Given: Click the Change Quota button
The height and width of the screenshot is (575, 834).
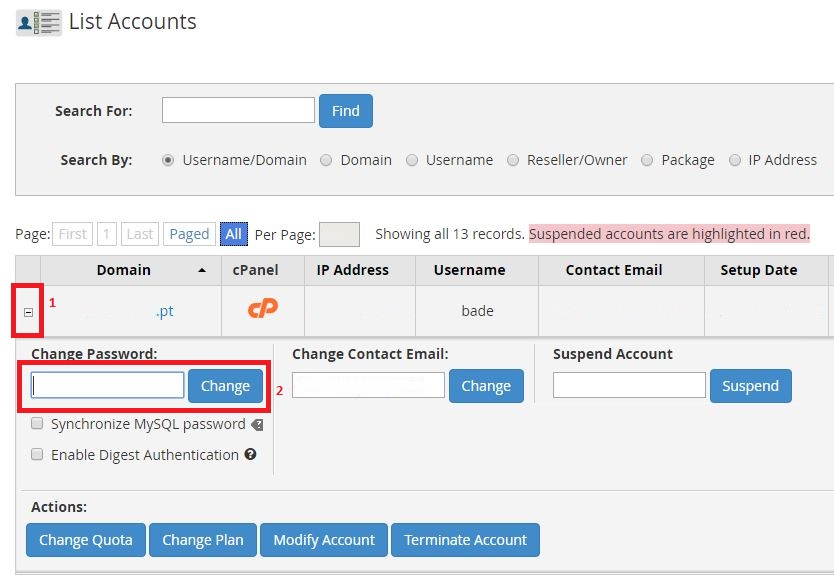Looking at the screenshot, I should tap(85, 540).
